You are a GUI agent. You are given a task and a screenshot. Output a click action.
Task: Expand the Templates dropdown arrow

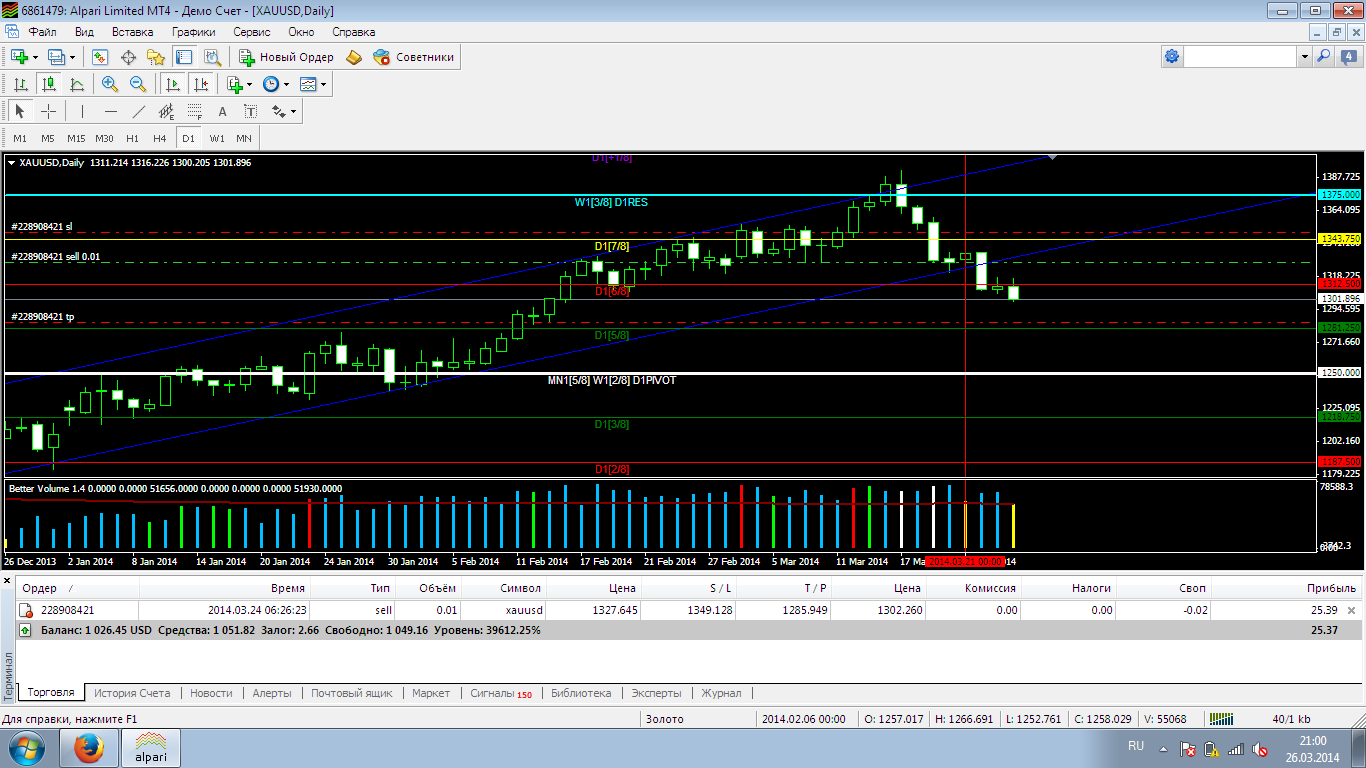[x=323, y=84]
